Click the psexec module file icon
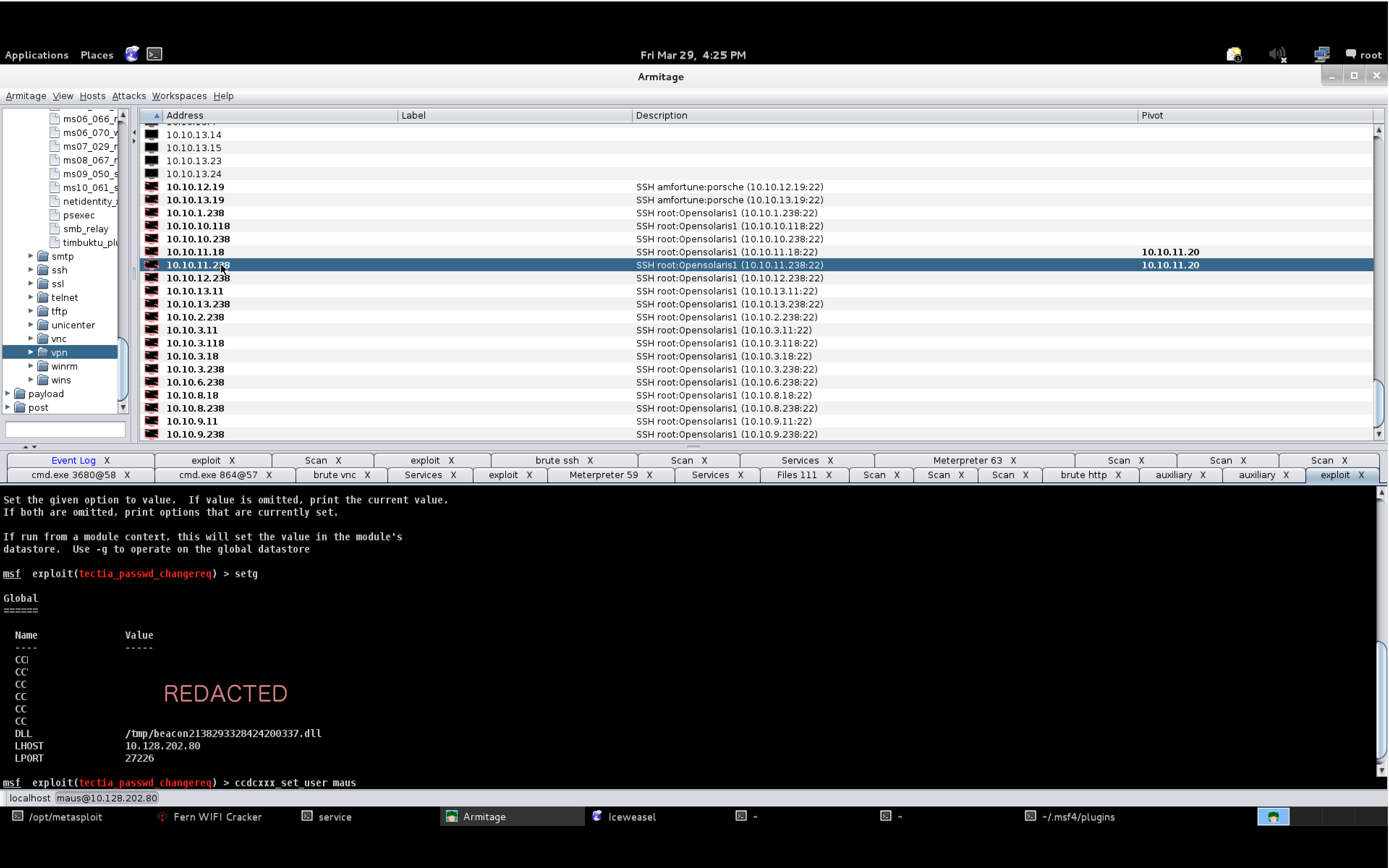Viewport: 1389px width, 868px height. click(x=55, y=215)
